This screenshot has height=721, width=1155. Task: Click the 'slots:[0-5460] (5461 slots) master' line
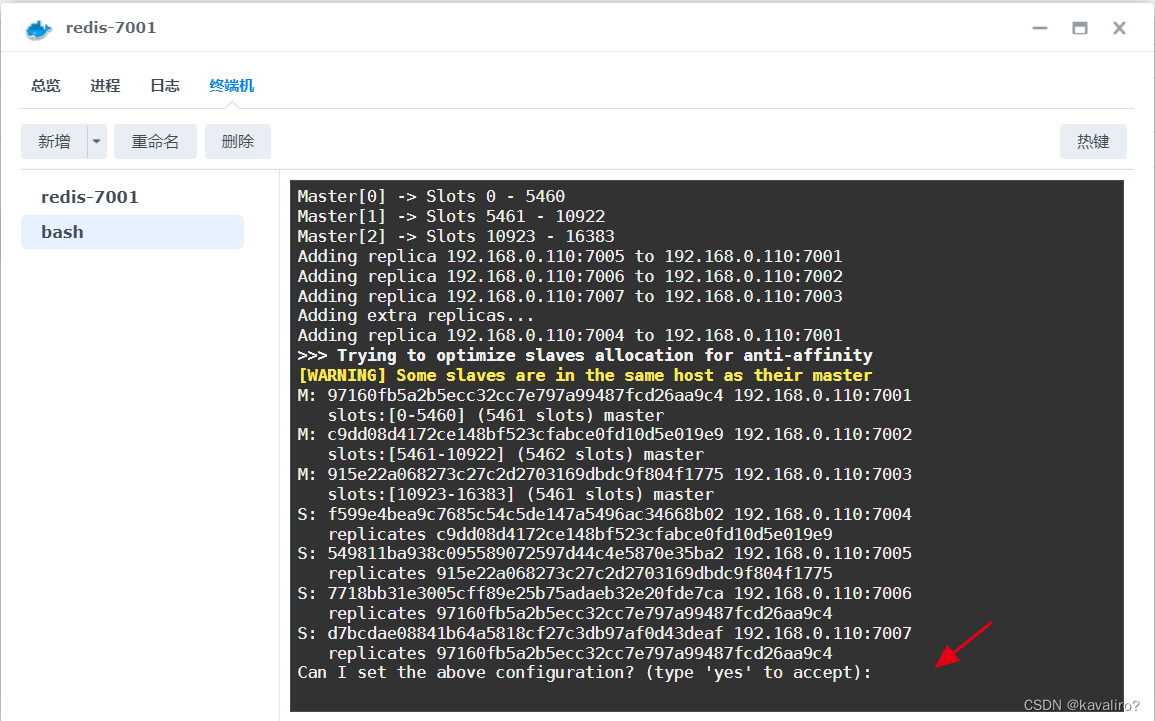tap(496, 415)
